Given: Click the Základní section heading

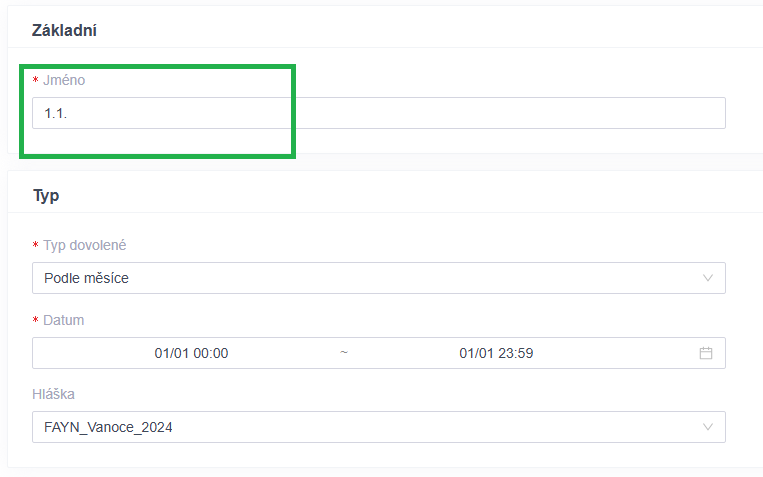Looking at the screenshot, I should click(64, 30).
